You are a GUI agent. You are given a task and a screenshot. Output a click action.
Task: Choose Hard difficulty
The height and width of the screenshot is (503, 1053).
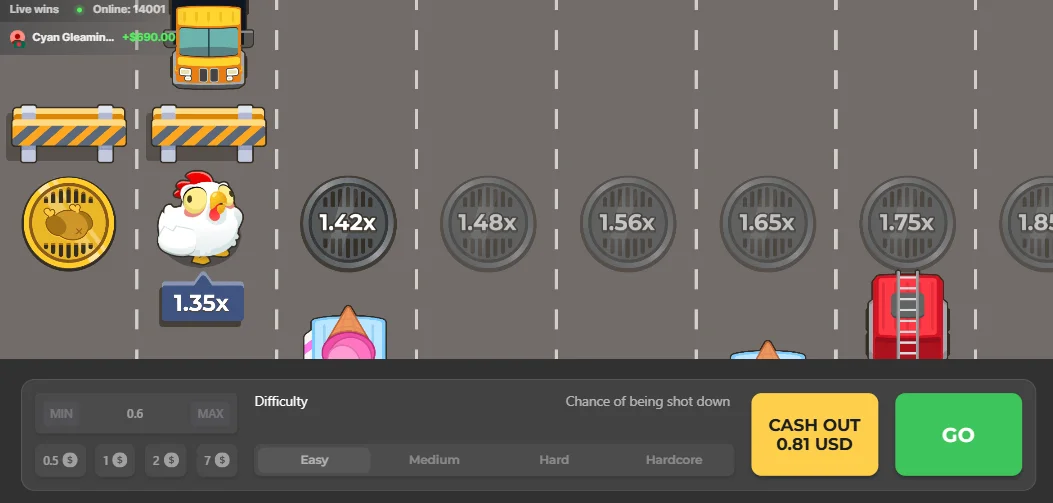tap(554, 460)
